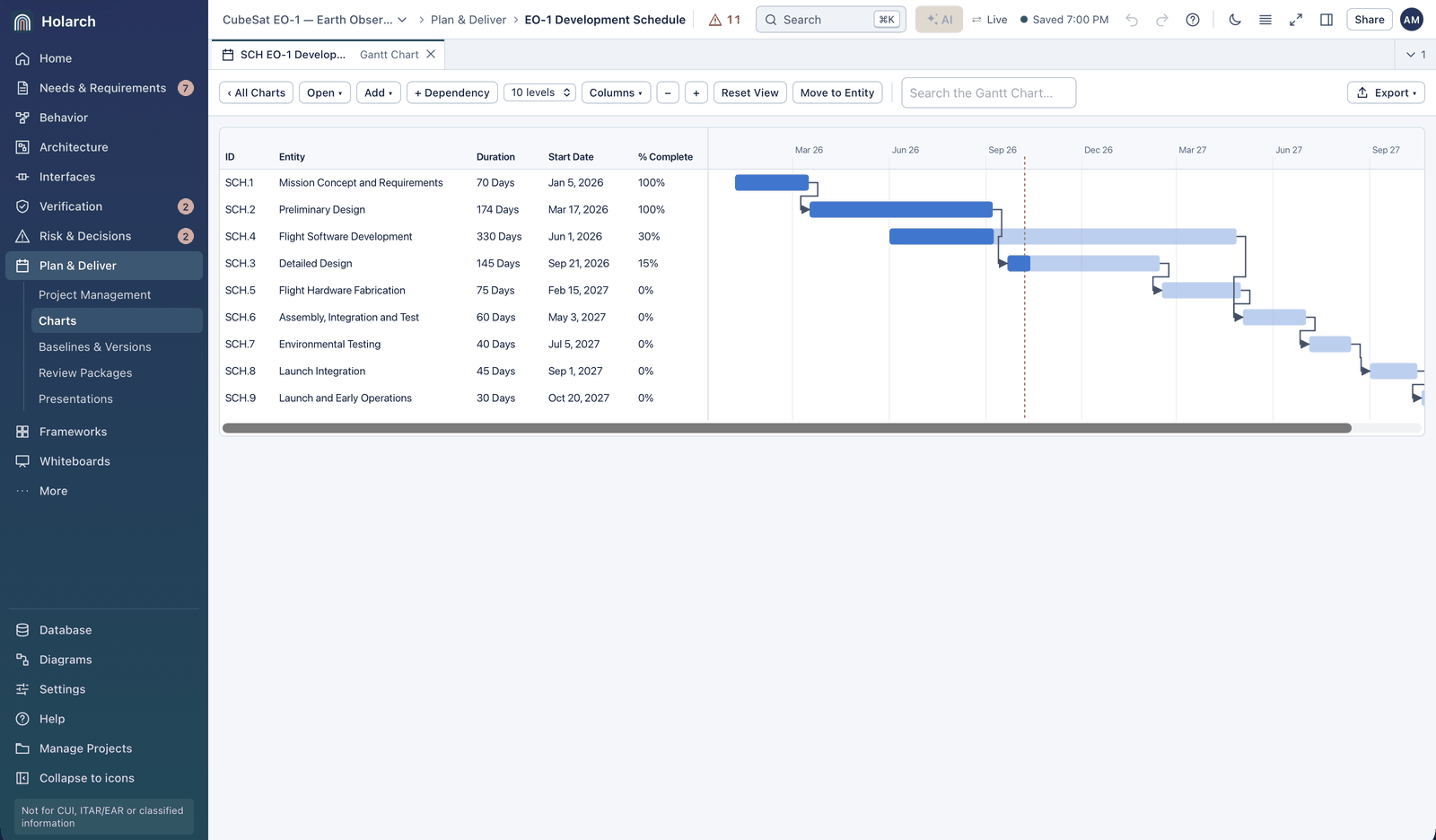Collapse sidebar to icons
The image size is (1436, 840).
click(104, 778)
